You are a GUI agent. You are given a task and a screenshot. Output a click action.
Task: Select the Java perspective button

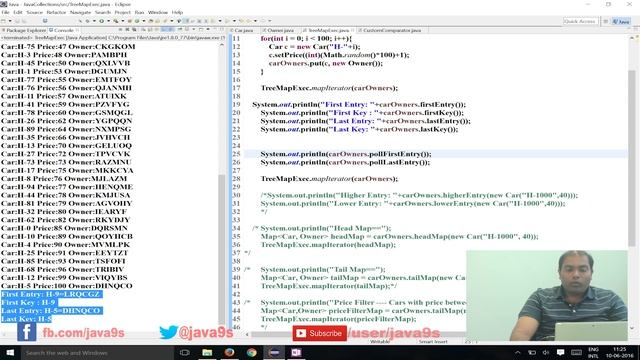click(x=621, y=21)
